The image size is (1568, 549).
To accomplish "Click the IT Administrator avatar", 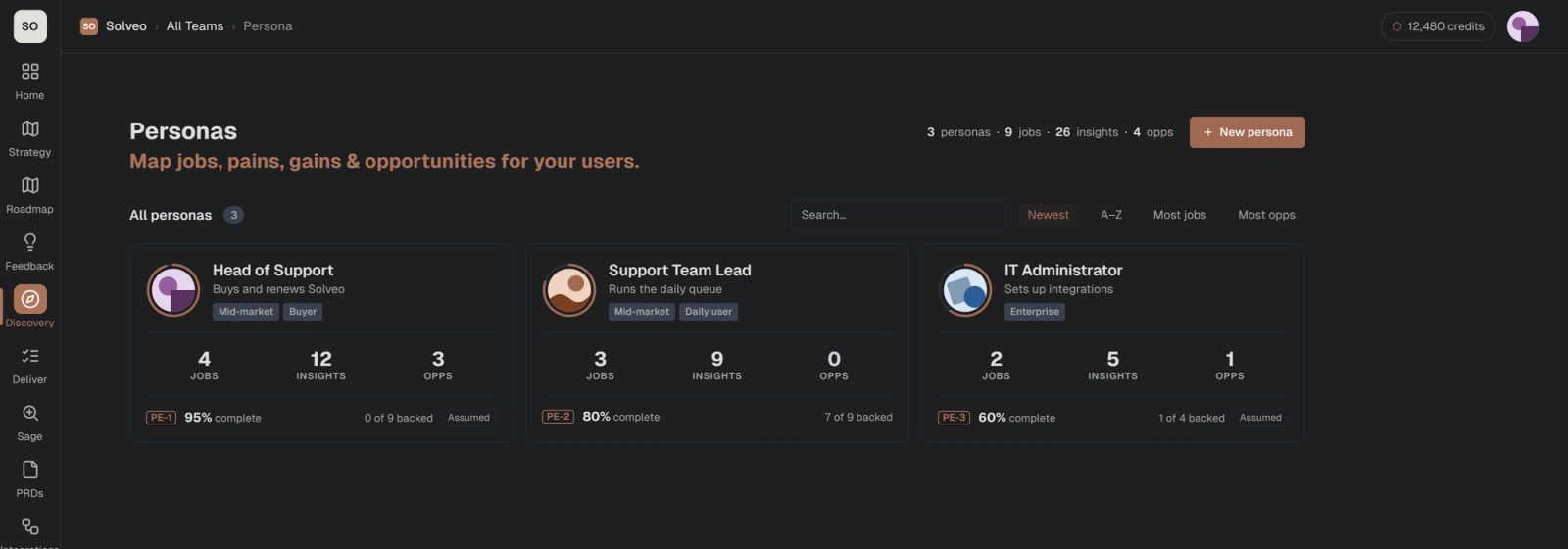I will pyautogui.click(x=965, y=290).
